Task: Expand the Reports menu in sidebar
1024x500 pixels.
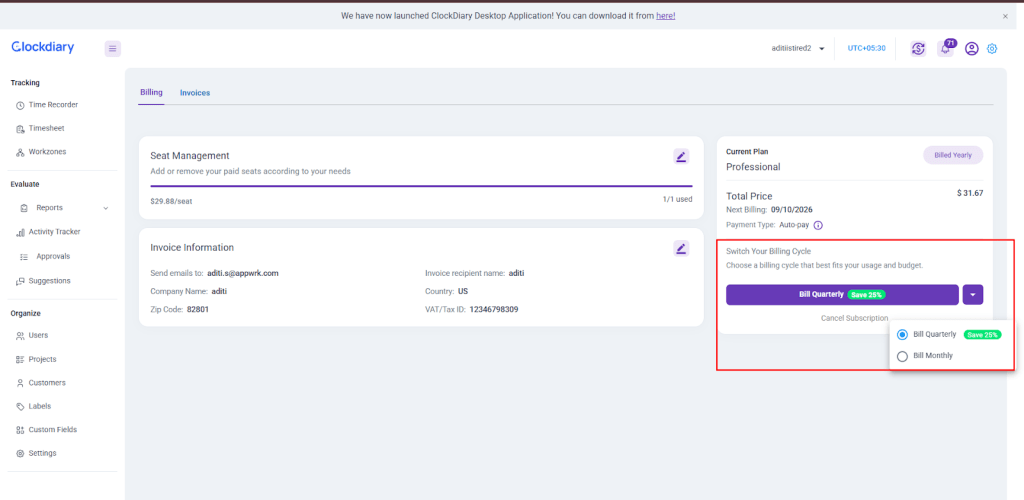Action: [105, 208]
